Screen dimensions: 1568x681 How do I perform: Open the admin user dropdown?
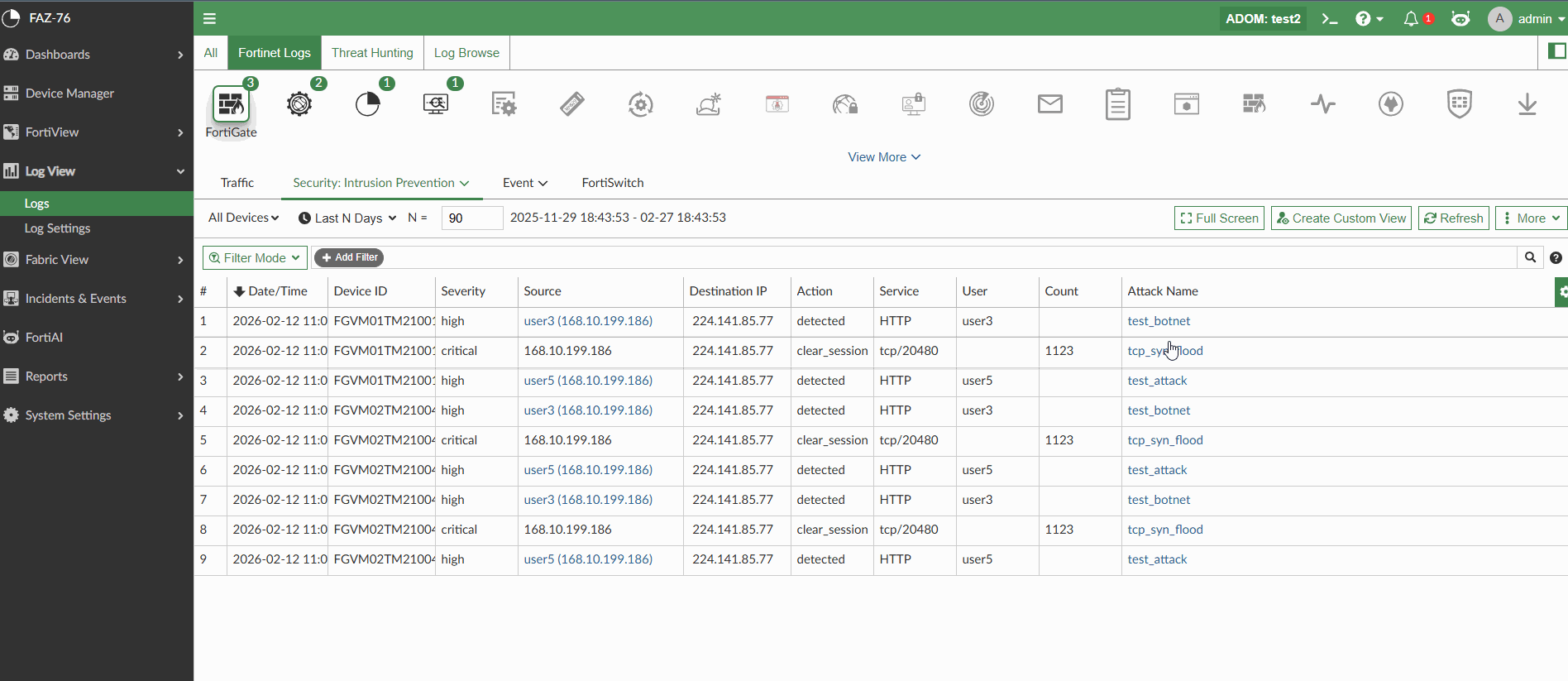[1527, 18]
